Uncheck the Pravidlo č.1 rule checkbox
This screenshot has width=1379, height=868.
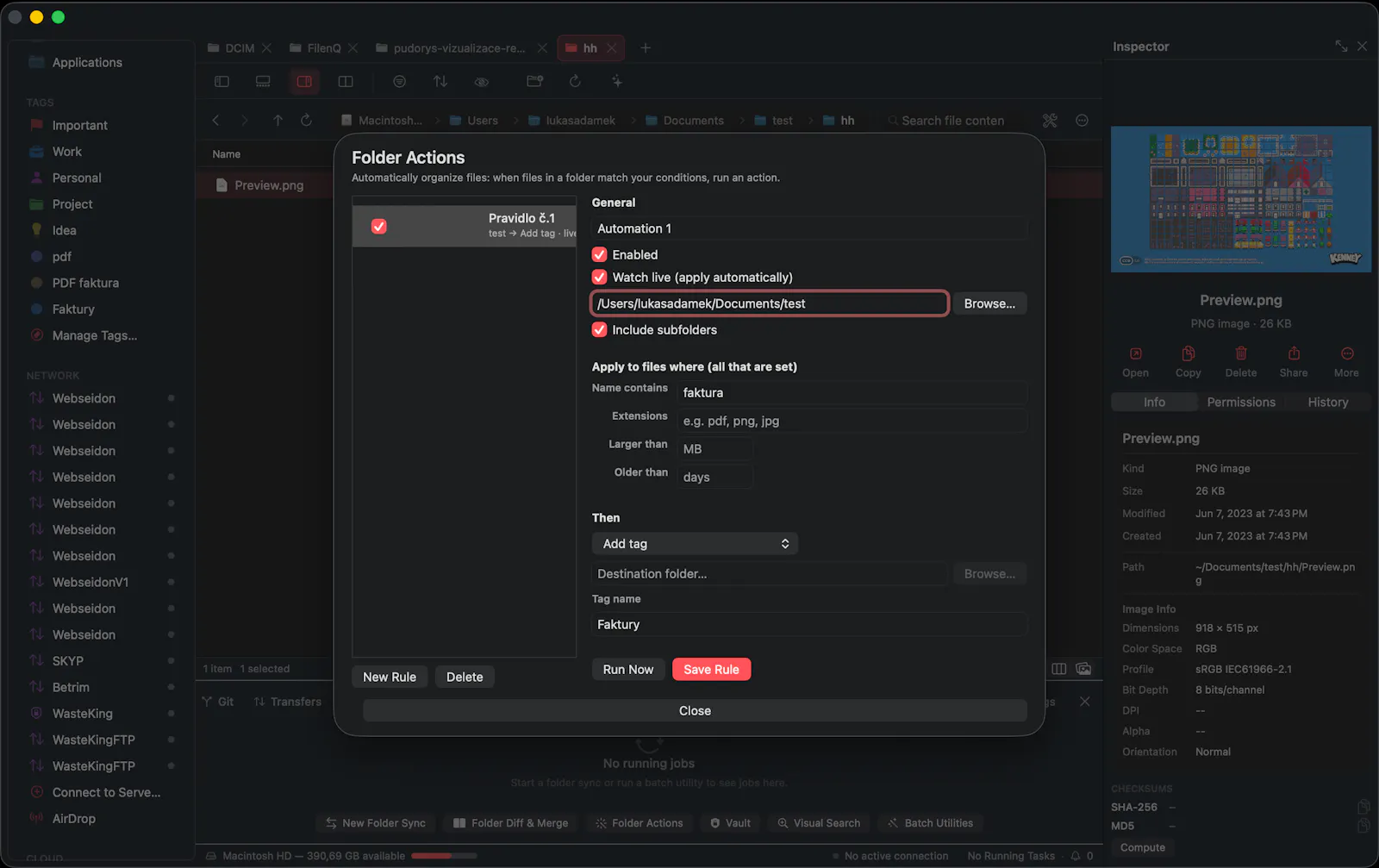[379, 226]
